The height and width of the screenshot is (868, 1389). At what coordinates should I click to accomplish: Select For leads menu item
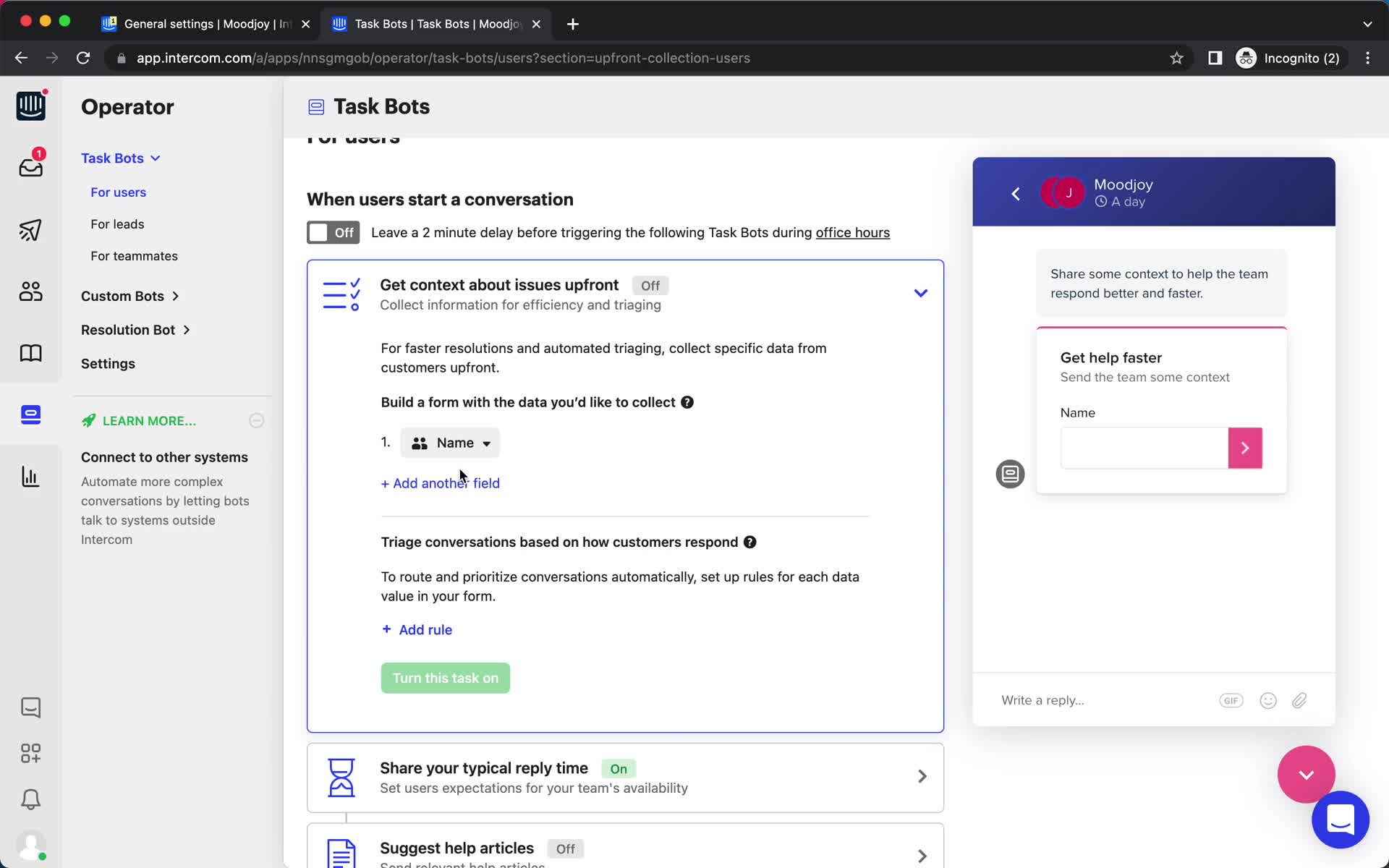117,224
